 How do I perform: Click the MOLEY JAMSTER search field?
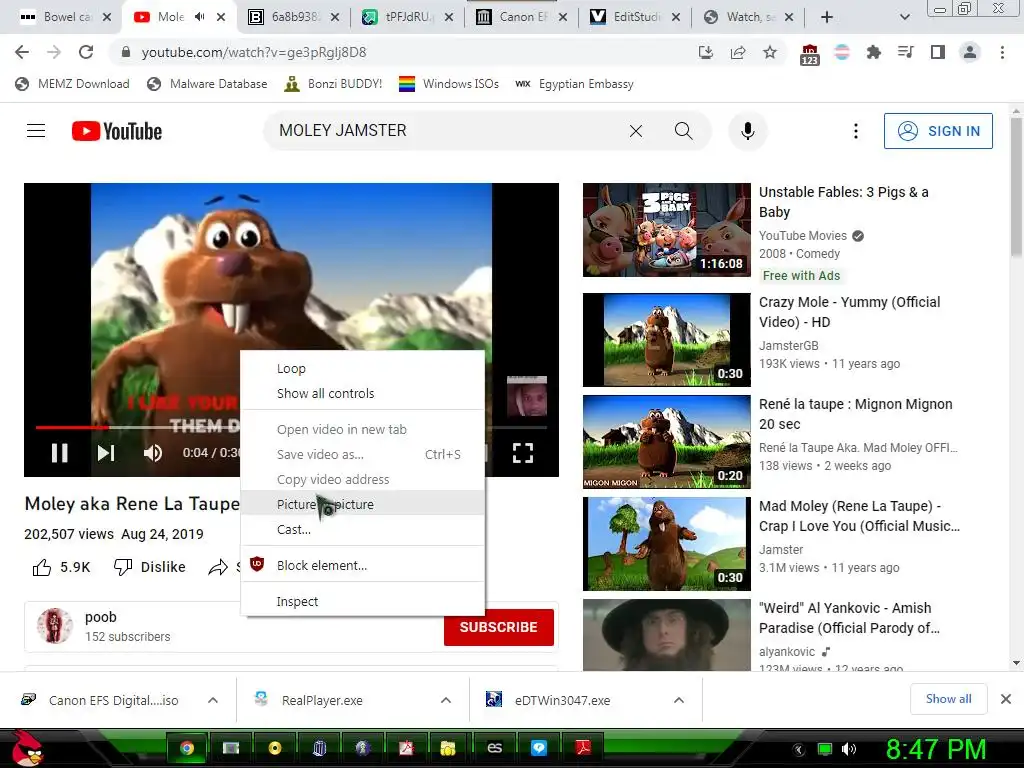tap(444, 131)
